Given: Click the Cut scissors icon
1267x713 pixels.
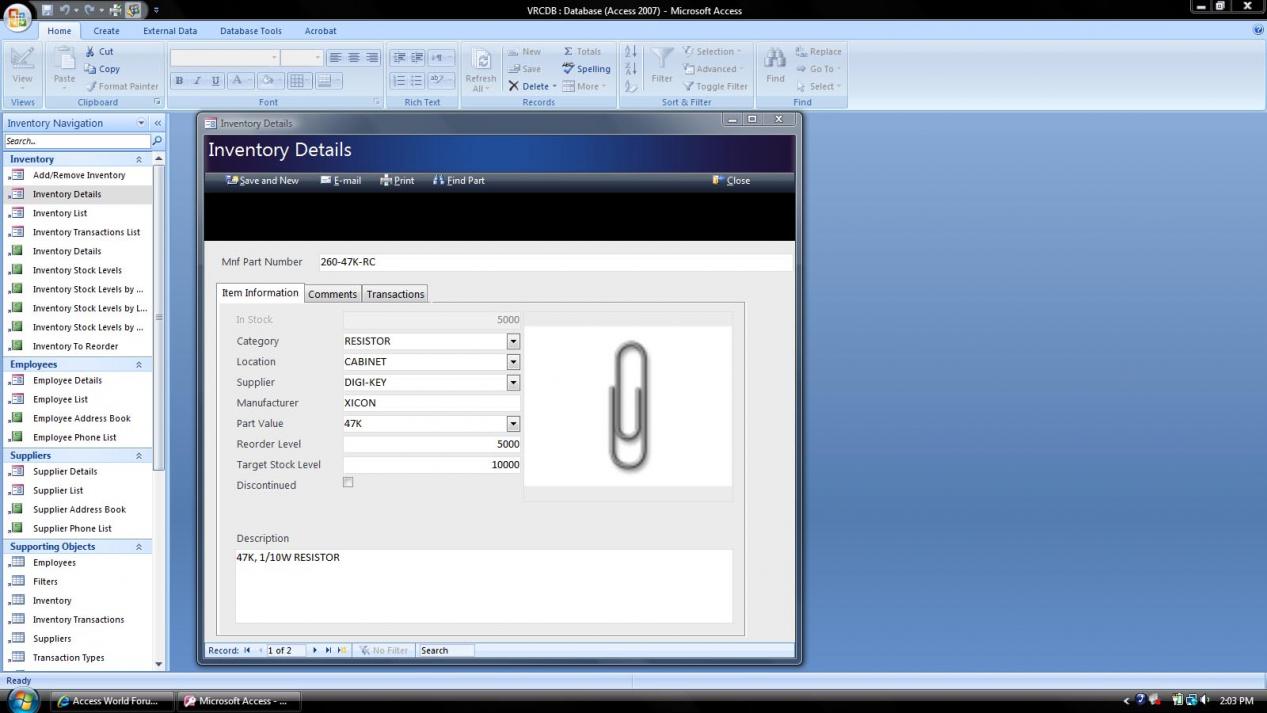Looking at the screenshot, I should tap(90, 51).
